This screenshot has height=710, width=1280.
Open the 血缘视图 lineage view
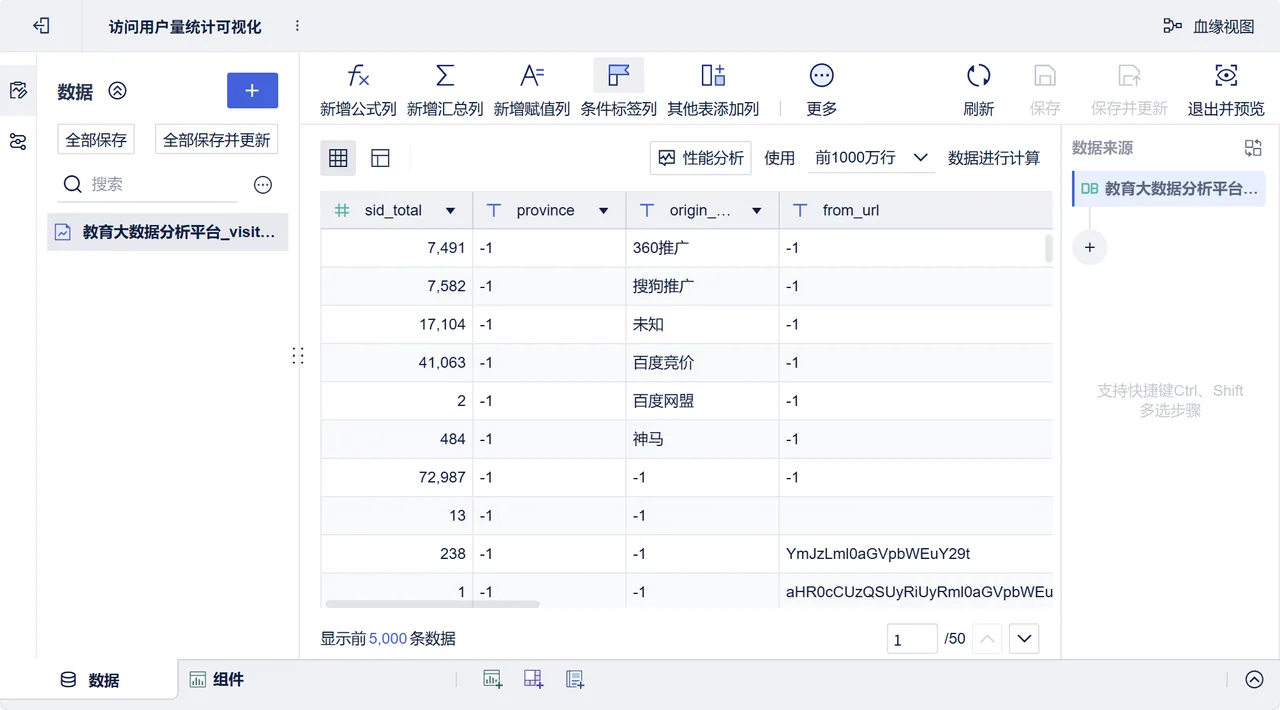[1209, 26]
